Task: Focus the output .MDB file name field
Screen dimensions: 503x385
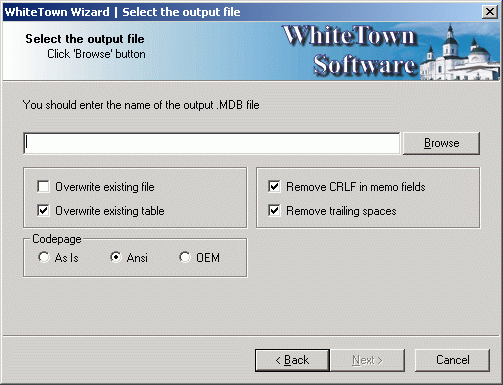Action: (x=212, y=143)
